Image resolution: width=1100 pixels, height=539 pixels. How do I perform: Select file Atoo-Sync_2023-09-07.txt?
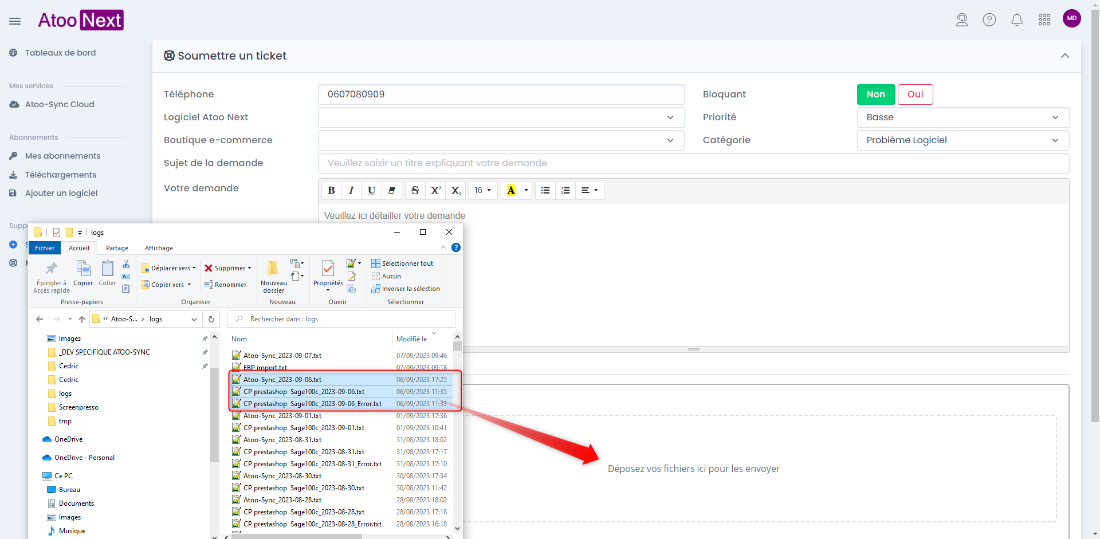(281, 356)
